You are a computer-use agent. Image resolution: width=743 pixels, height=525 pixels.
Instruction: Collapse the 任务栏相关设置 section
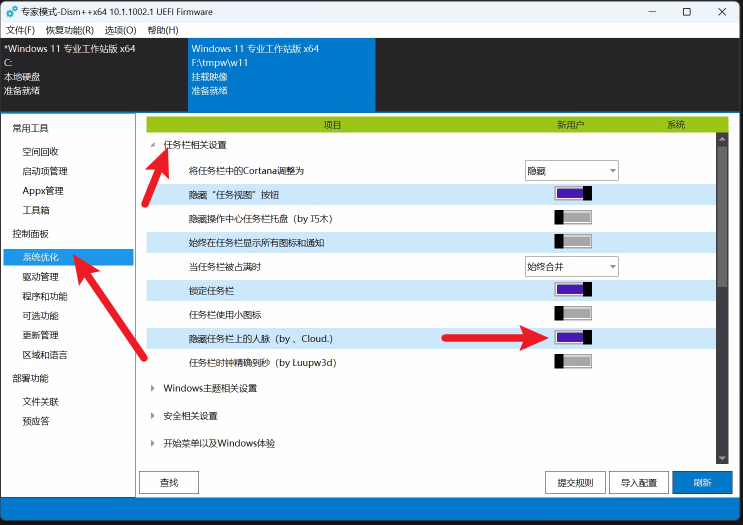[x=153, y=145]
